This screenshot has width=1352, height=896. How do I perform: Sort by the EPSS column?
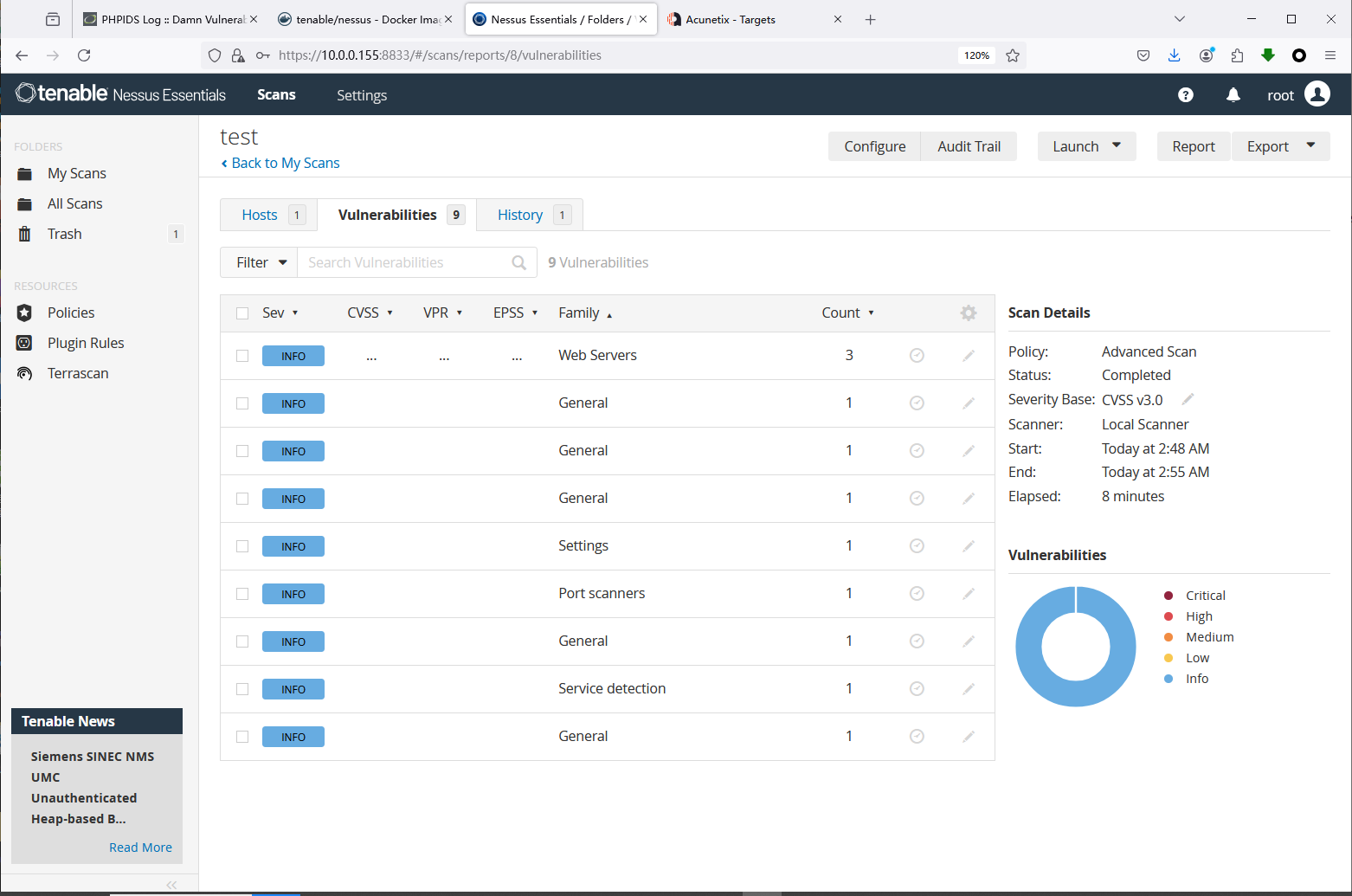[515, 313]
